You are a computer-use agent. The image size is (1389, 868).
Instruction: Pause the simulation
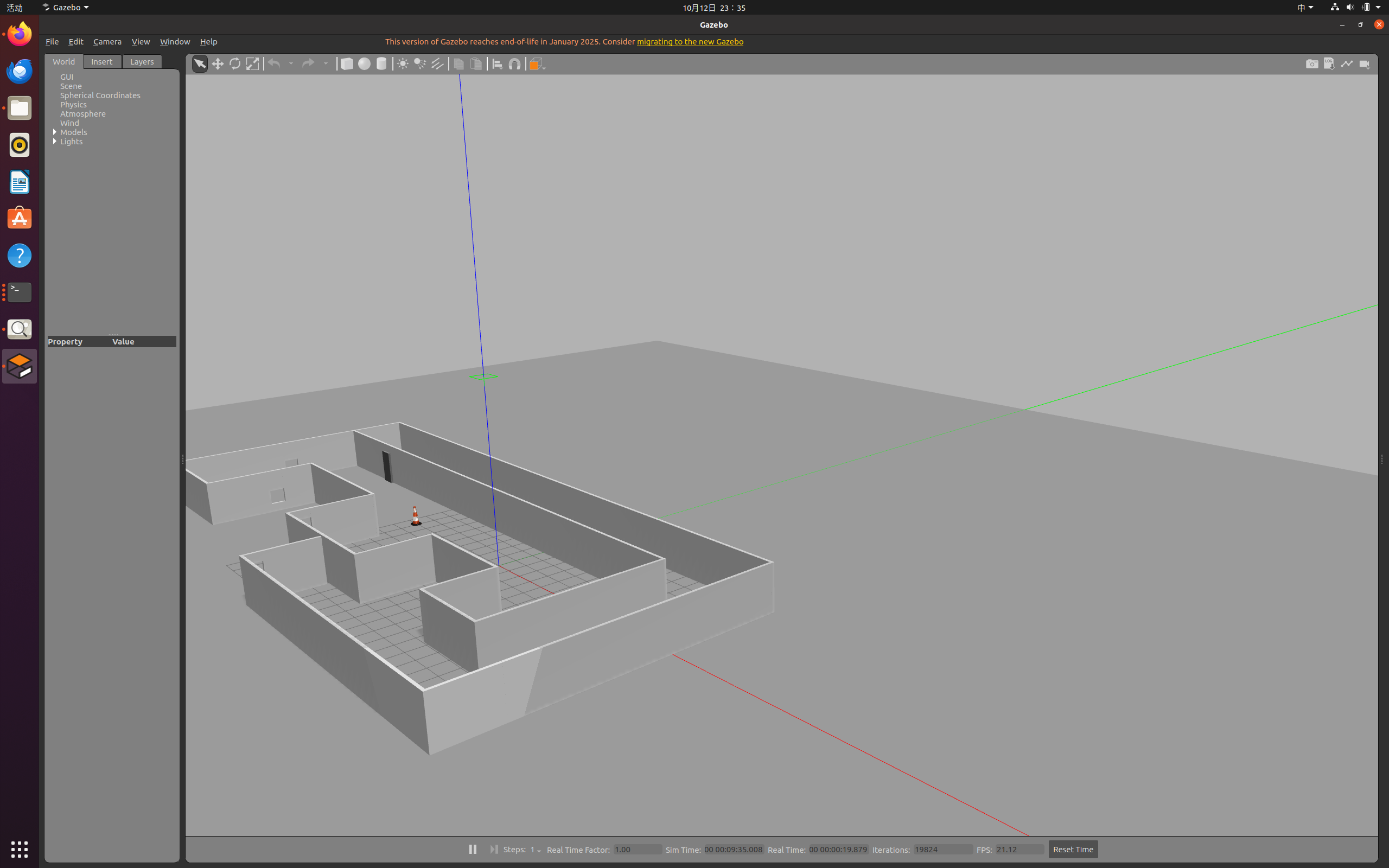click(x=473, y=849)
